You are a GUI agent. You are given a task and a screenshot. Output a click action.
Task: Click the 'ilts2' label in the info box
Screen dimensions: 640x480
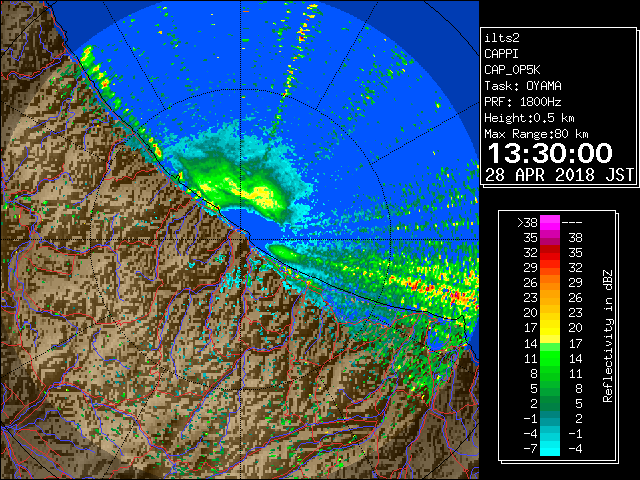pyautogui.click(x=502, y=38)
